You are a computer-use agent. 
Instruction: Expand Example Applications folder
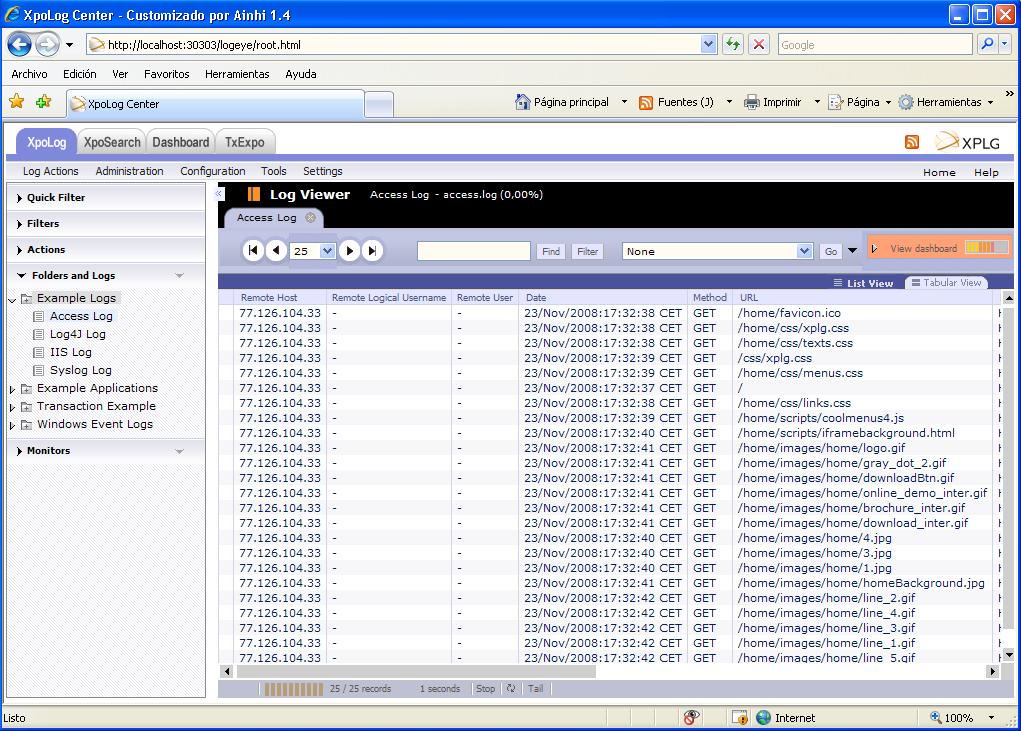[12, 389]
